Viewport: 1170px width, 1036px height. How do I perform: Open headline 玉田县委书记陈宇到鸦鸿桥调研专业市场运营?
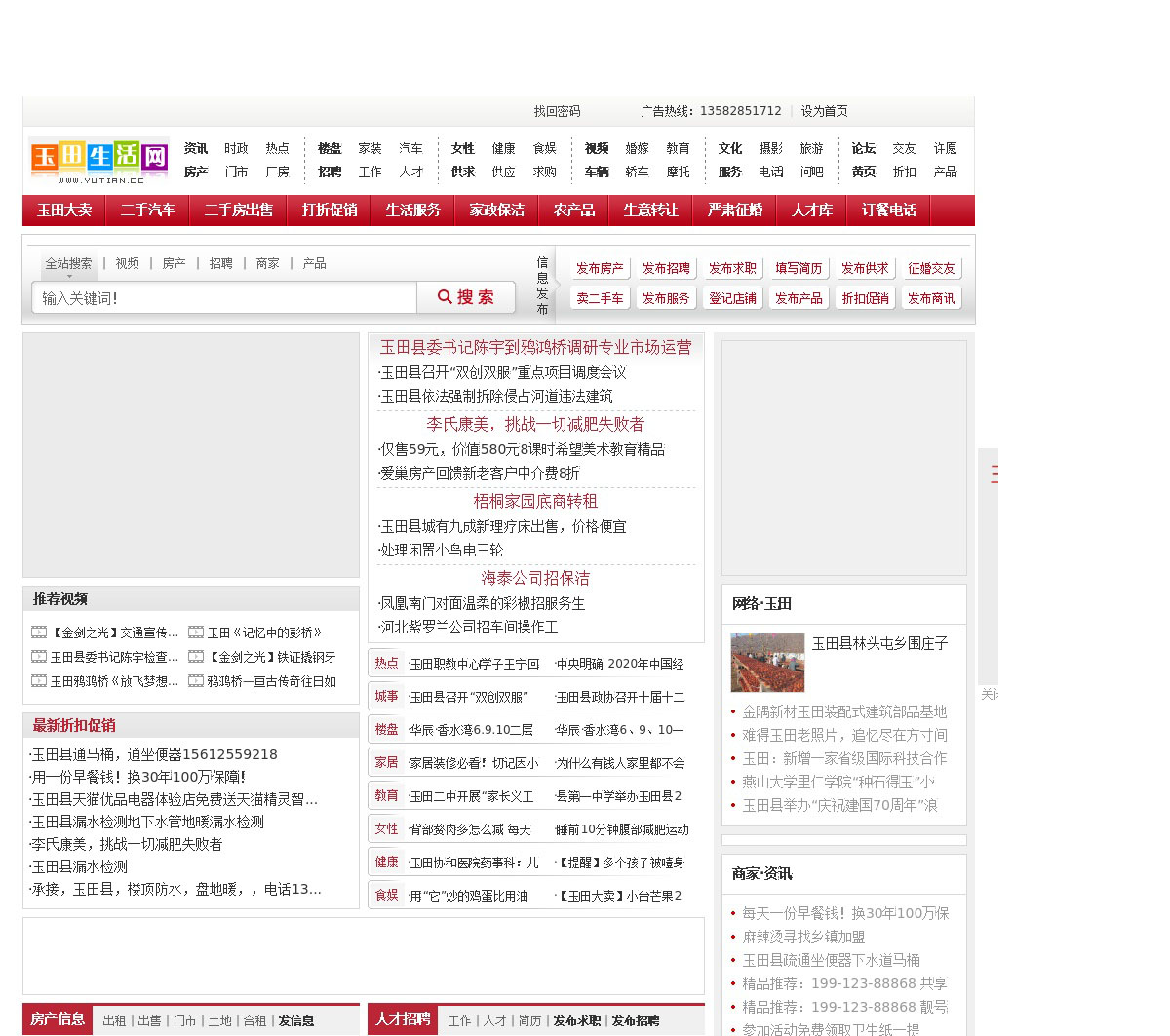click(x=535, y=347)
